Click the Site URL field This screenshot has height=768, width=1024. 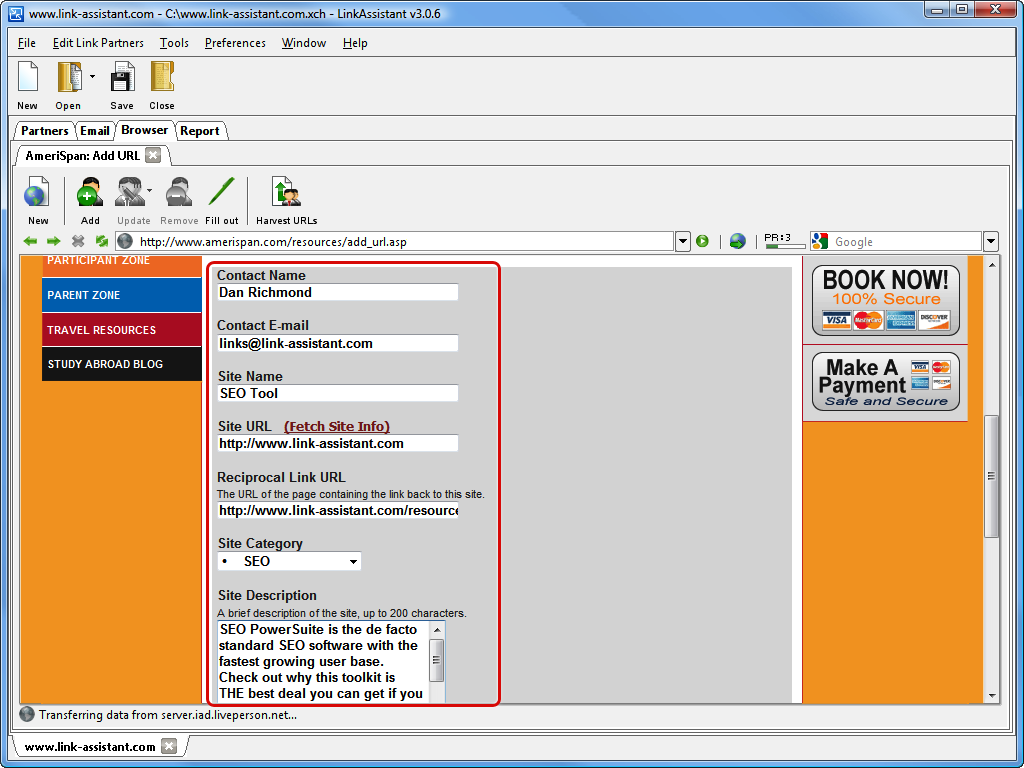pos(338,443)
